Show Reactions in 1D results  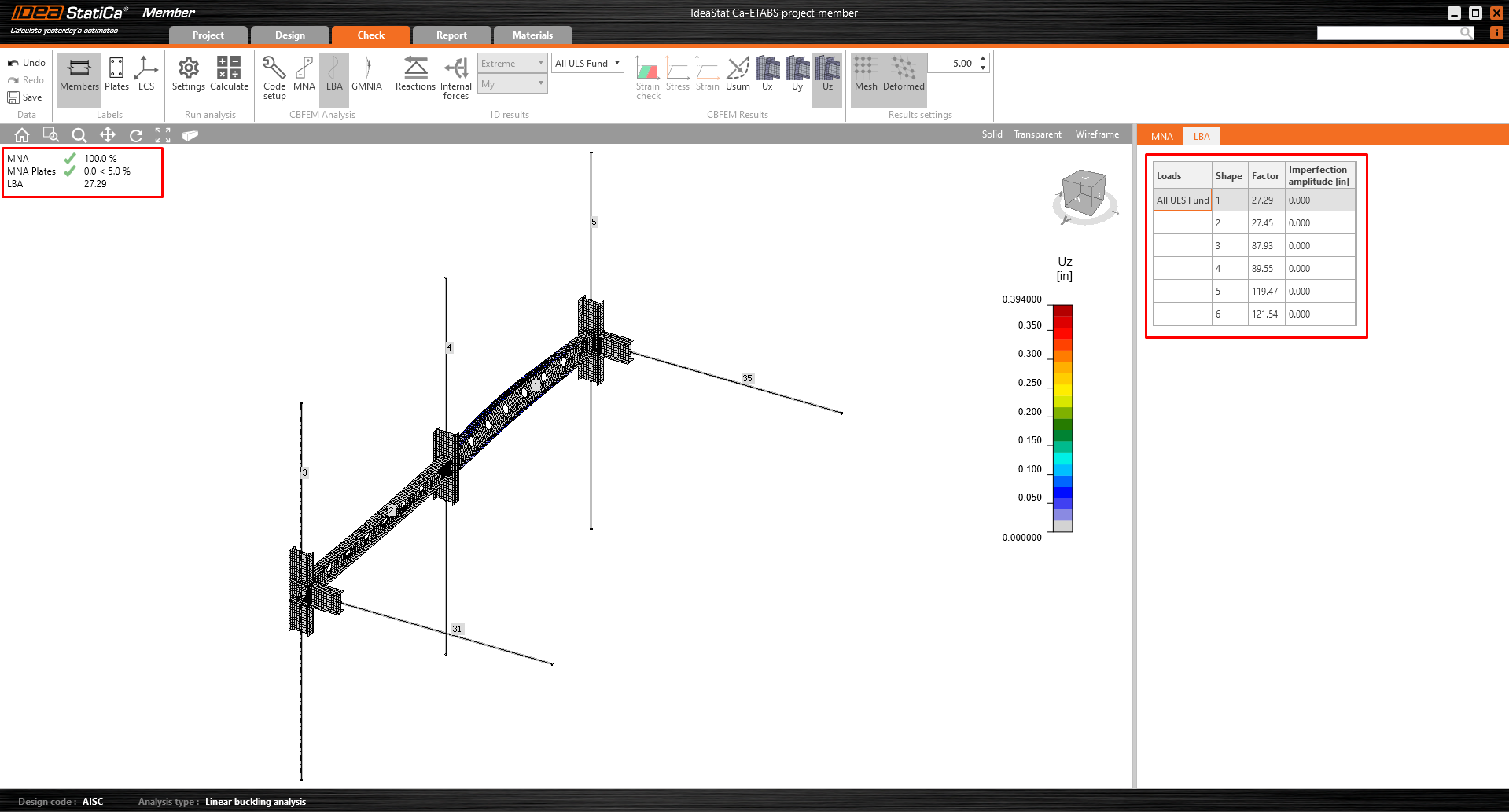point(415,74)
